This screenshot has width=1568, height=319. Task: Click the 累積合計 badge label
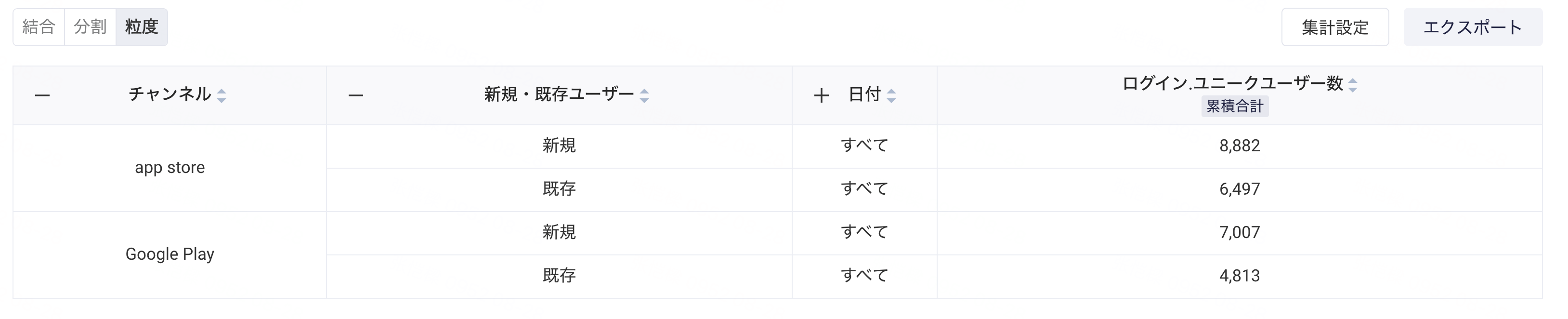(1234, 106)
